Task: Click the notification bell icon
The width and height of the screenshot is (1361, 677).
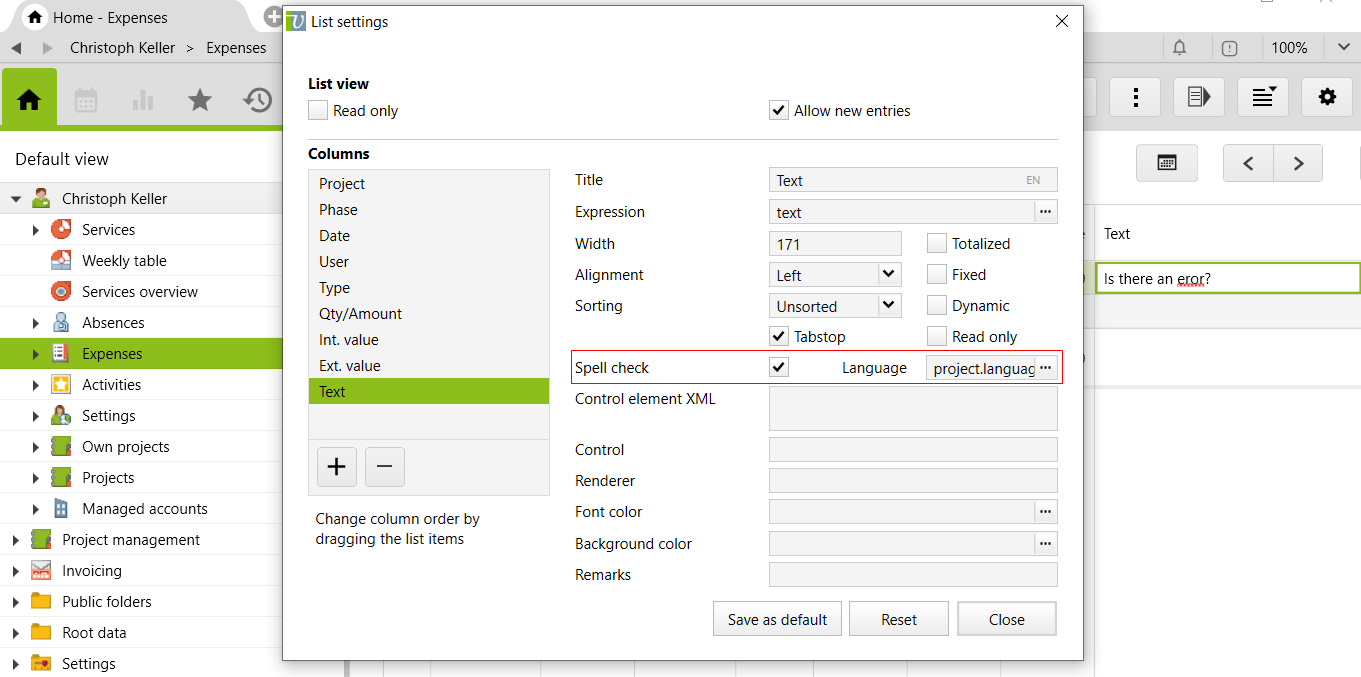Action: pos(1180,48)
